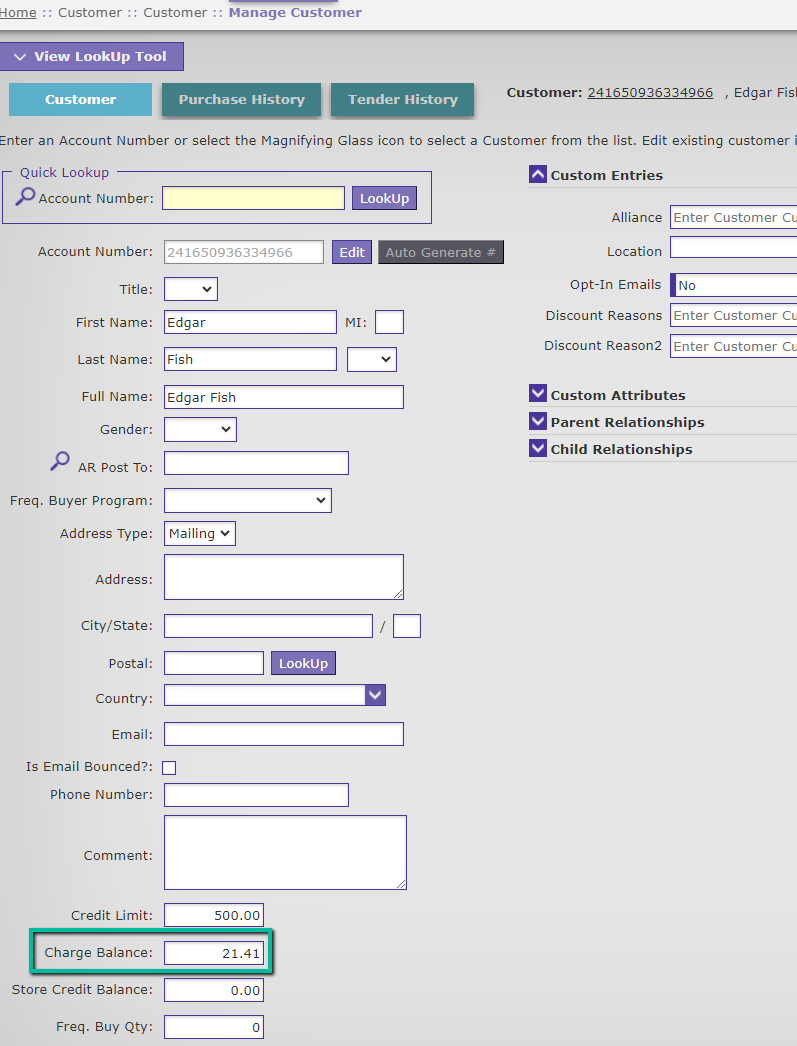Image resolution: width=797 pixels, height=1046 pixels.
Task: Click the Postal LookUp button
Action: click(x=303, y=663)
